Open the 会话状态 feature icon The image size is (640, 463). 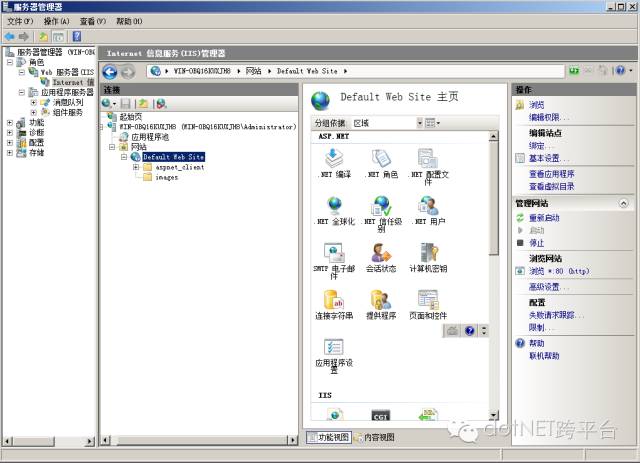point(381,258)
